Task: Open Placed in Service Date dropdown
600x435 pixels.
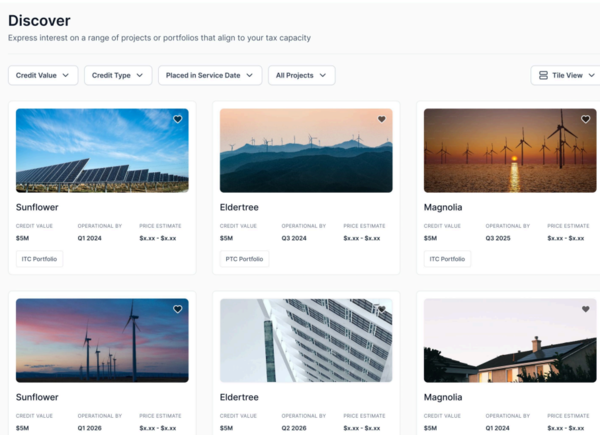Action: coord(210,75)
